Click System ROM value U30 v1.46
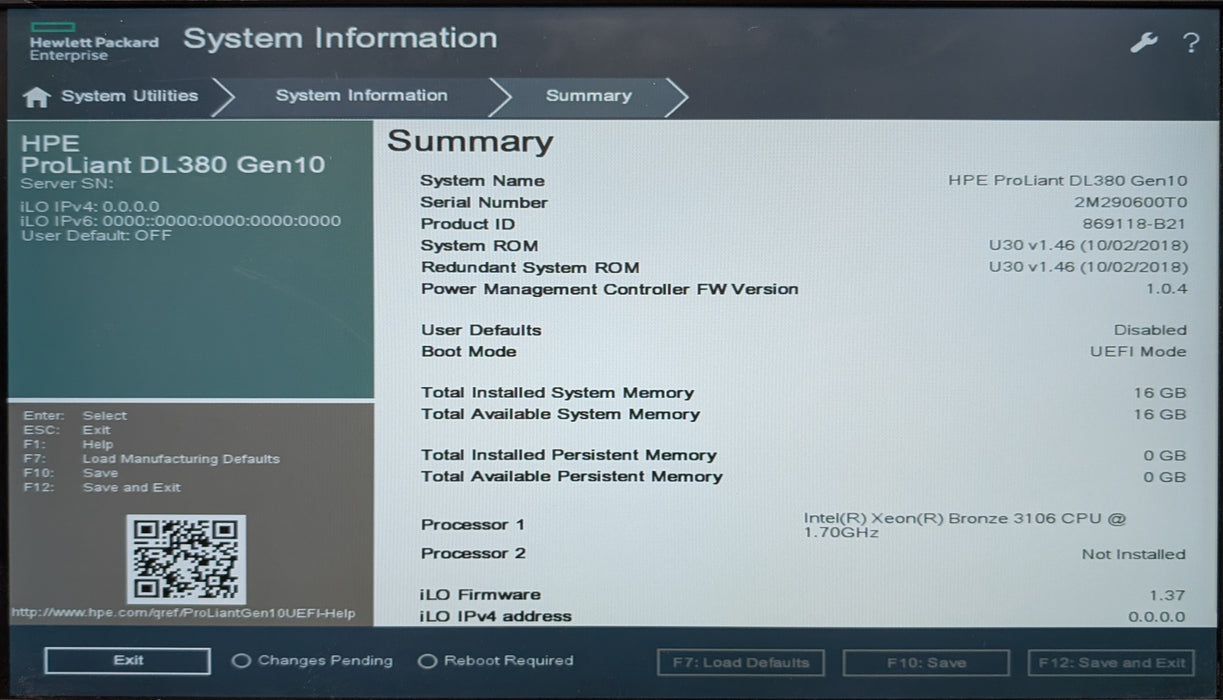 1088,246
